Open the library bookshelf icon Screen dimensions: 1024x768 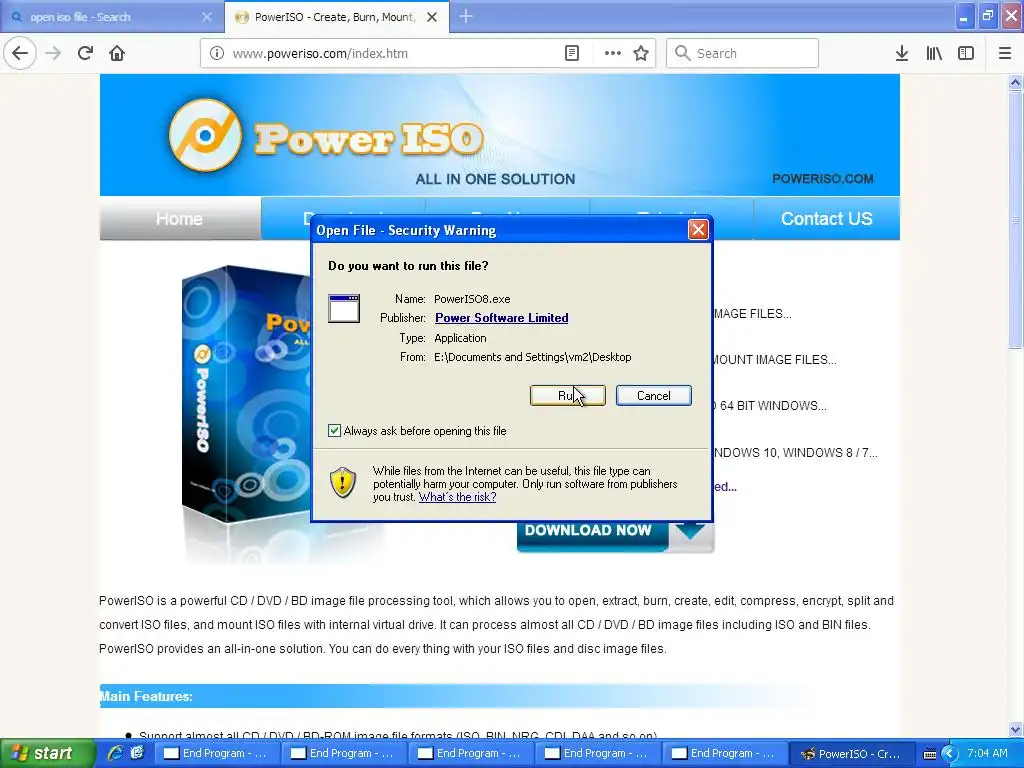934,54
